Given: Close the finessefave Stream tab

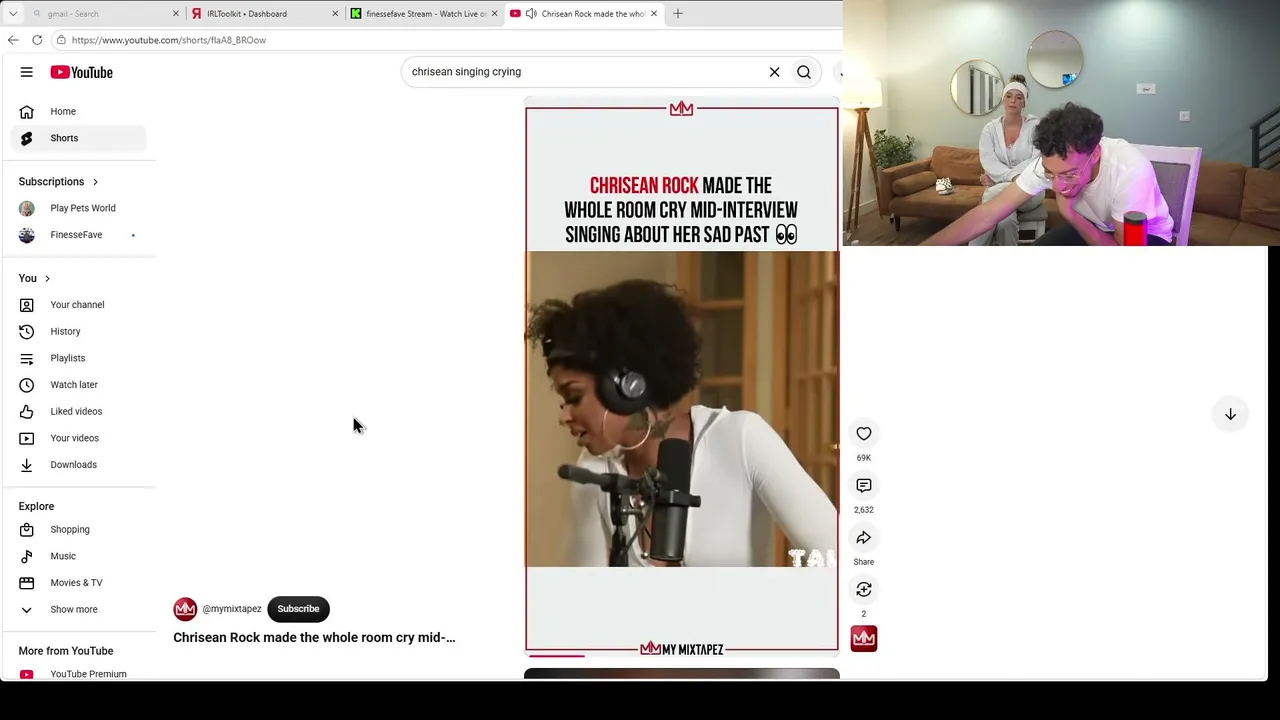Looking at the screenshot, I should (494, 13).
